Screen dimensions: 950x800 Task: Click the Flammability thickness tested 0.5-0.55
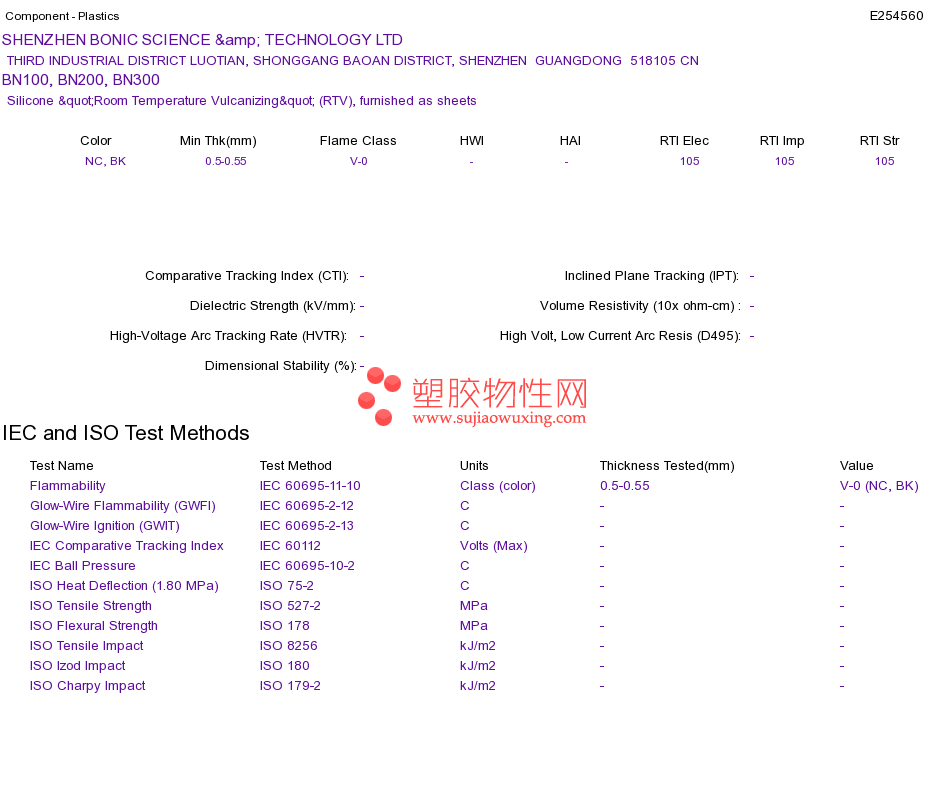pos(625,485)
